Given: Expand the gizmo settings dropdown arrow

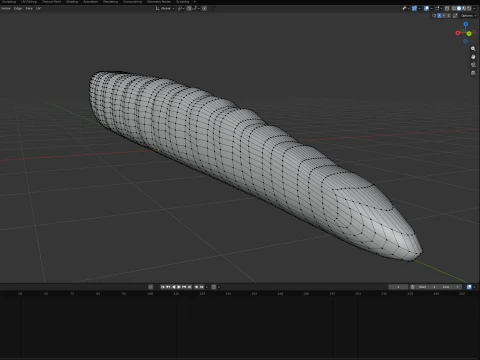Looking at the screenshot, I should [x=420, y=8].
